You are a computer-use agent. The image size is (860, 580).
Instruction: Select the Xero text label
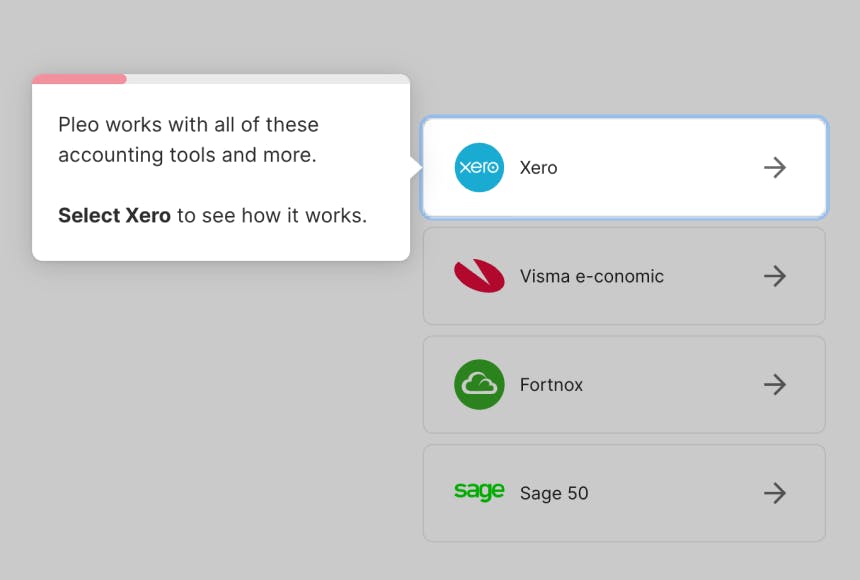click(538, 168)
